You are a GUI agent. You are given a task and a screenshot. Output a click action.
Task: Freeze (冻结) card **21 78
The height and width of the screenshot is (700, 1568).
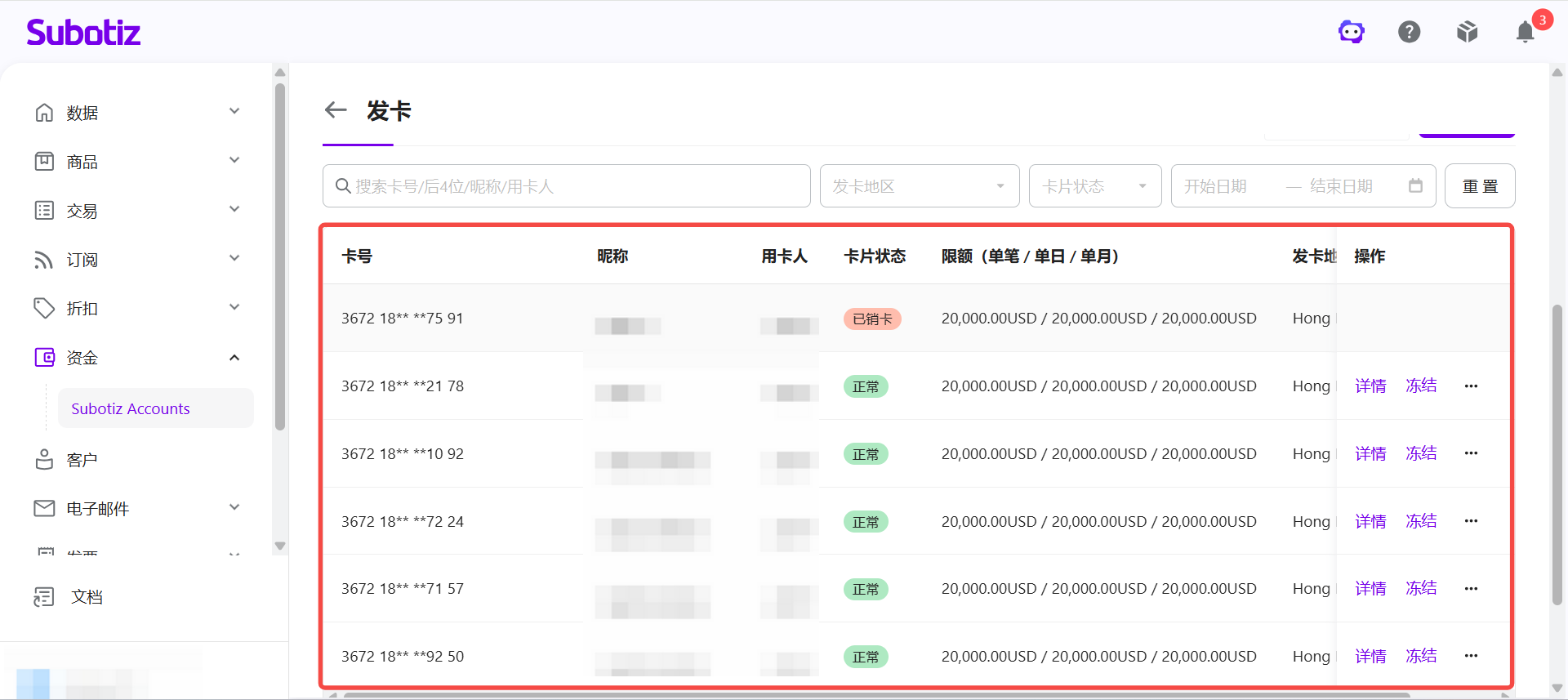coord(1421,386)
